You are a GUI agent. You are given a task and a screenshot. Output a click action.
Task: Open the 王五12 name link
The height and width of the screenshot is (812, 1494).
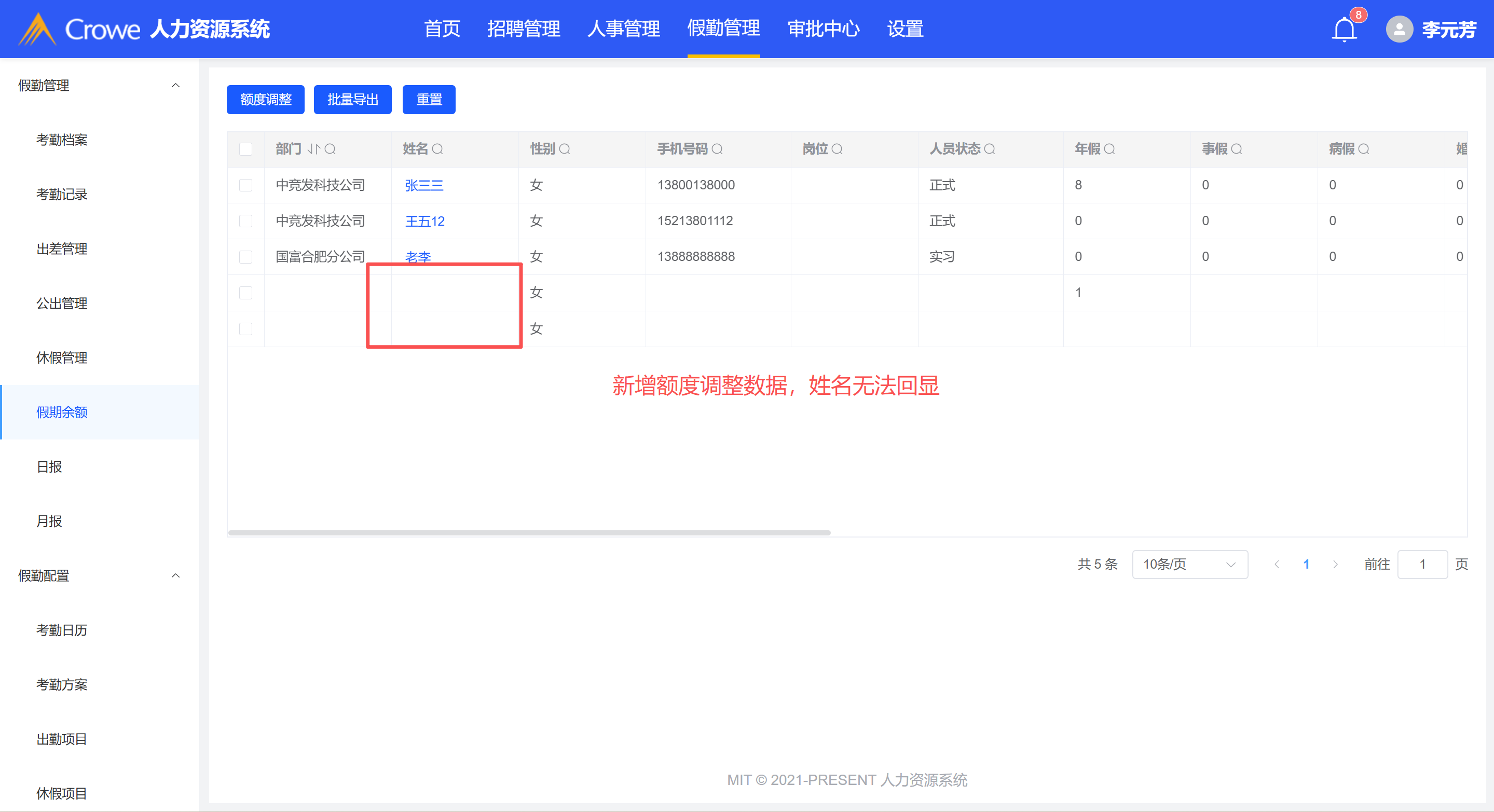coord(424,221)
